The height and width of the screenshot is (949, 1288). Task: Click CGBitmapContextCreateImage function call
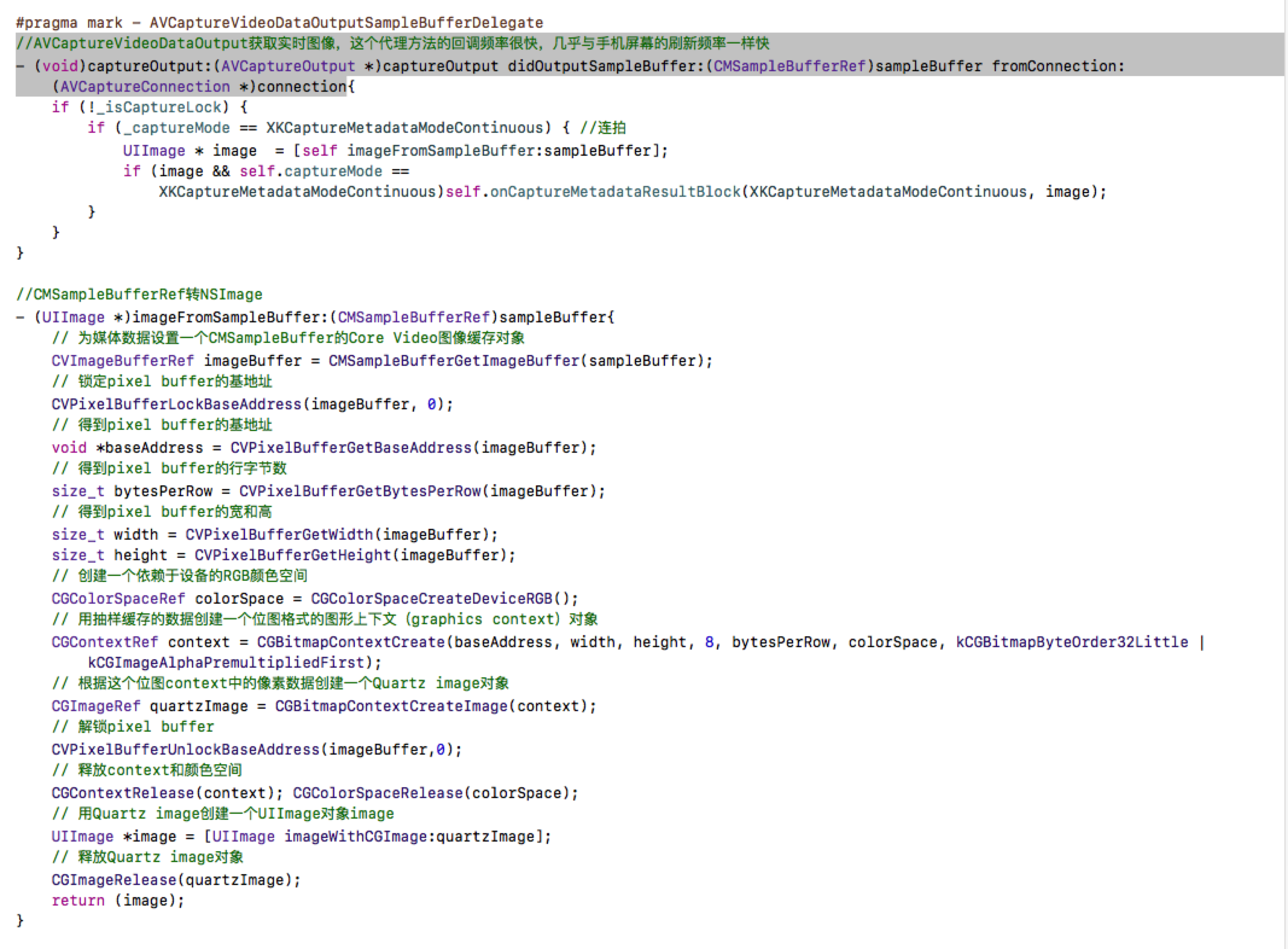(x=391, y=706)
